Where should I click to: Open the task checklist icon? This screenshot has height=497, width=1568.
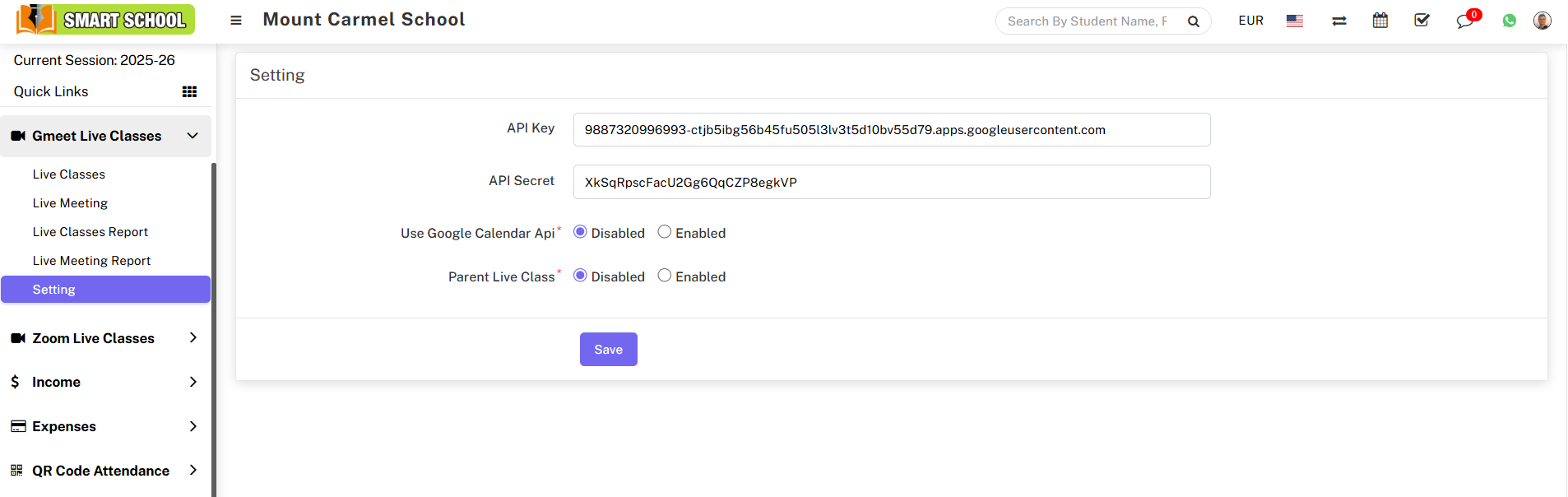click(1422, 21)
